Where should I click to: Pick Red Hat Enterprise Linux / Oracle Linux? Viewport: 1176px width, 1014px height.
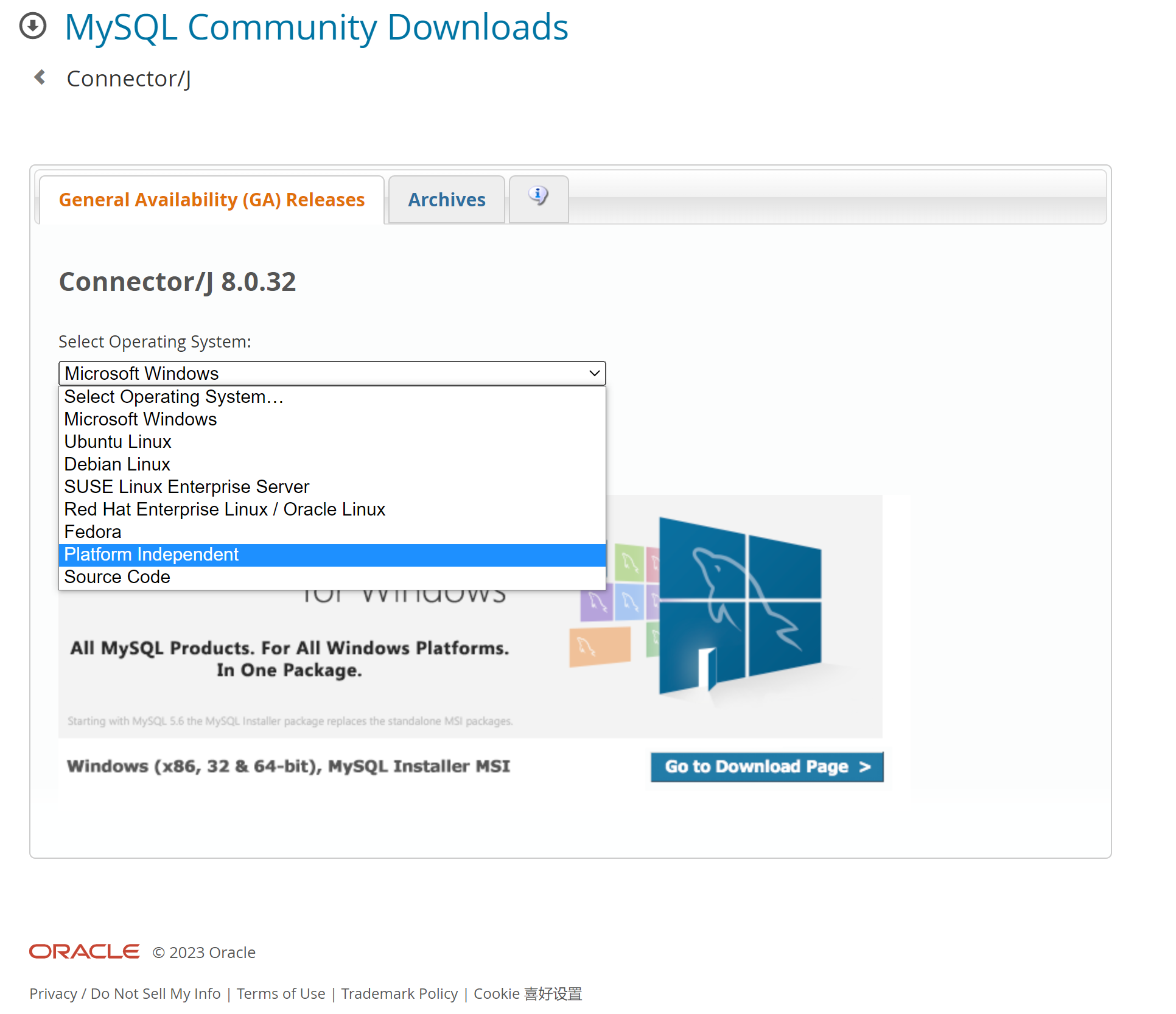pos(332,509)
